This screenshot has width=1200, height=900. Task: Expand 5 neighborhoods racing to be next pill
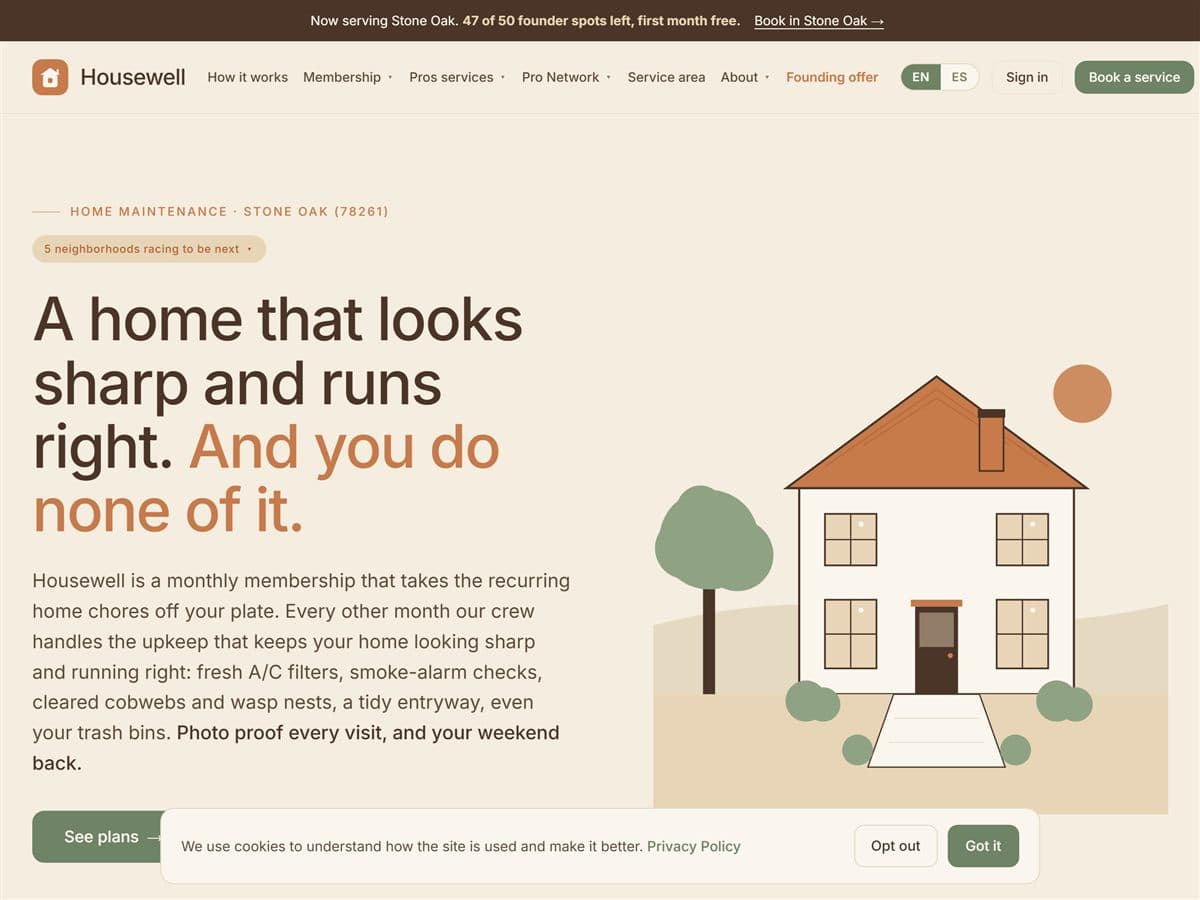tap(149, 249)
